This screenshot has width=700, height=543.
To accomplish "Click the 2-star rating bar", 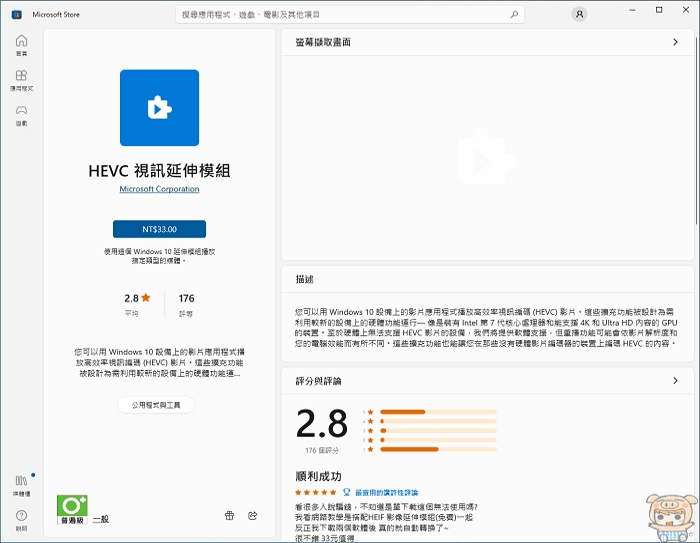I will coord(438,440).
